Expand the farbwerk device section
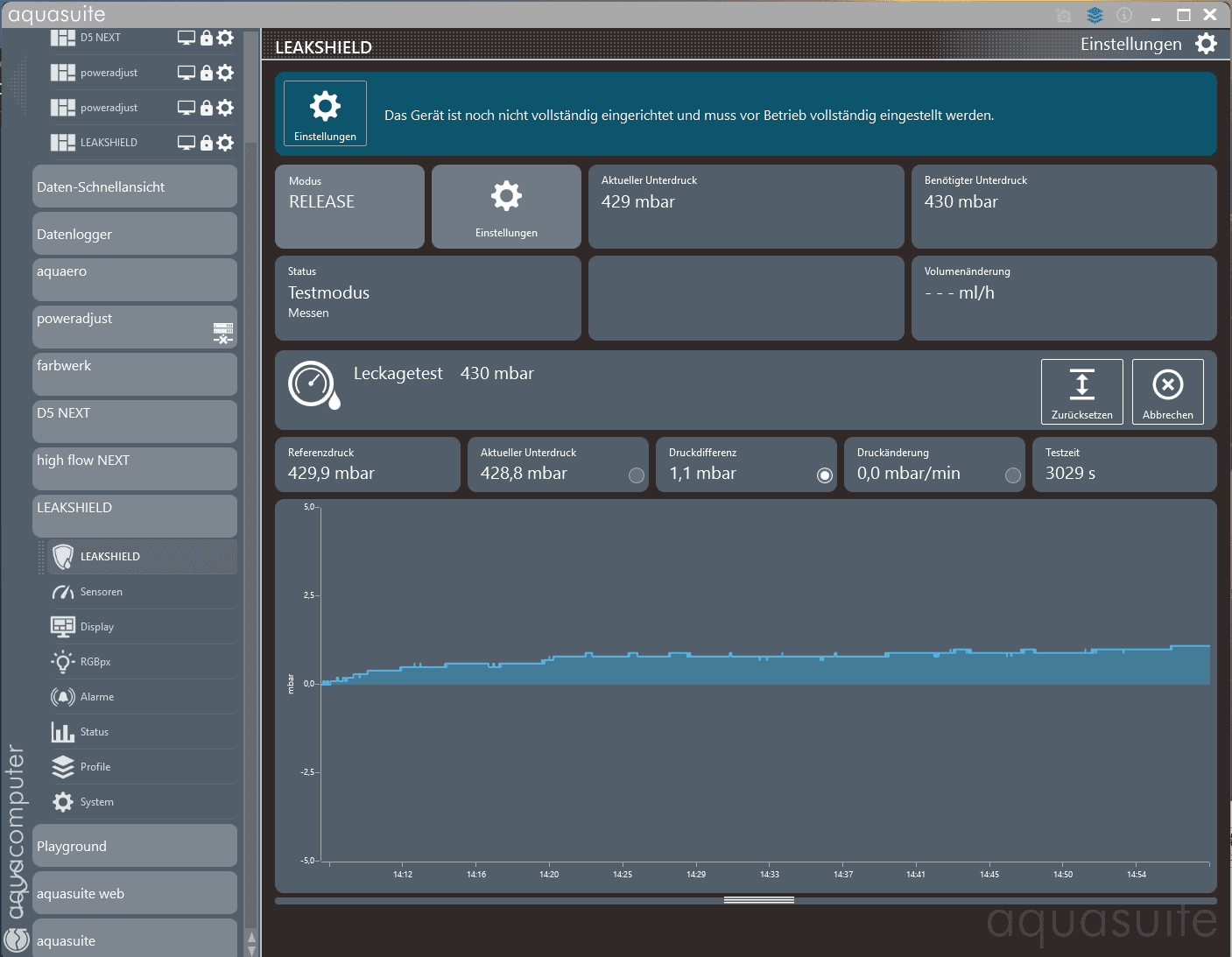 (135, 374)
